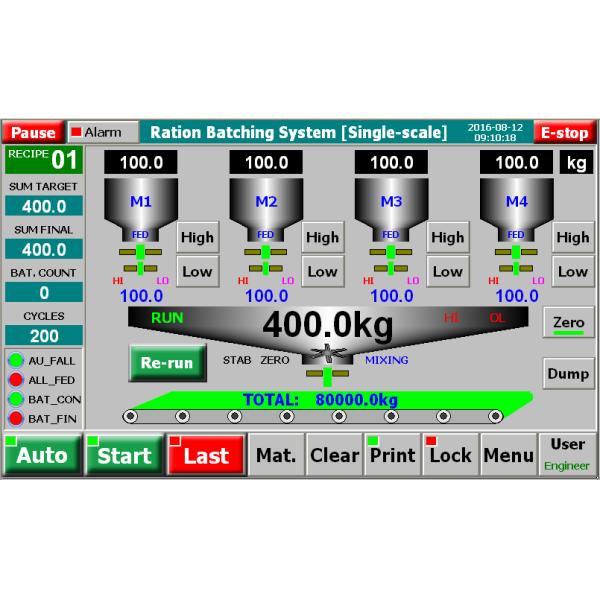Click the date and time display
Viewport: 600px width, 600px height.
[495, 132]
